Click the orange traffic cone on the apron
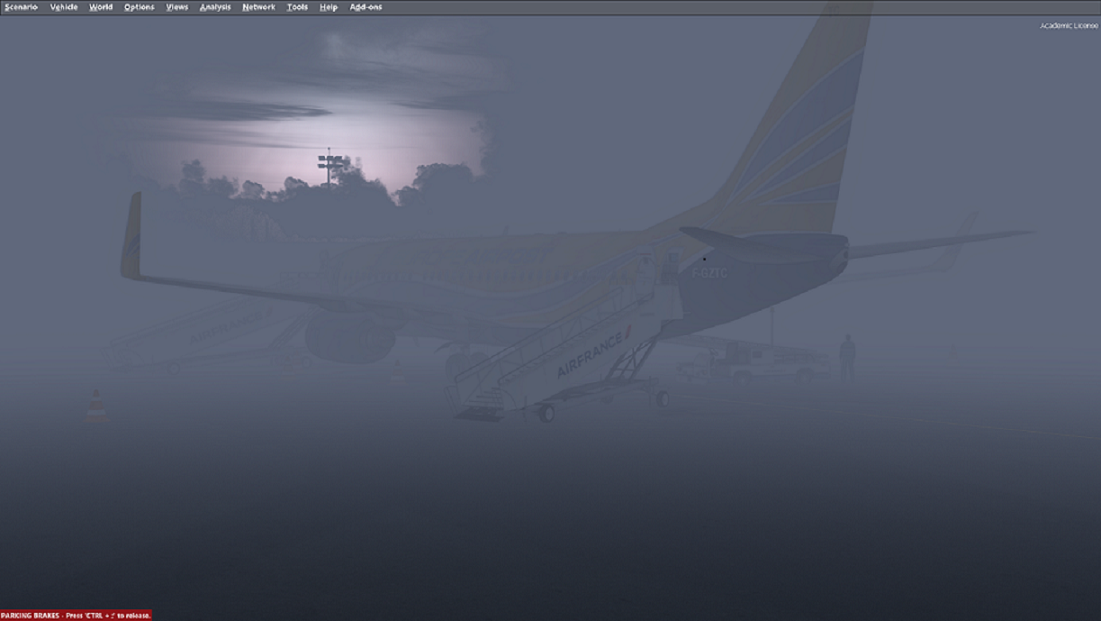This screenshot has width=1101, height=621. coord(96,407)
